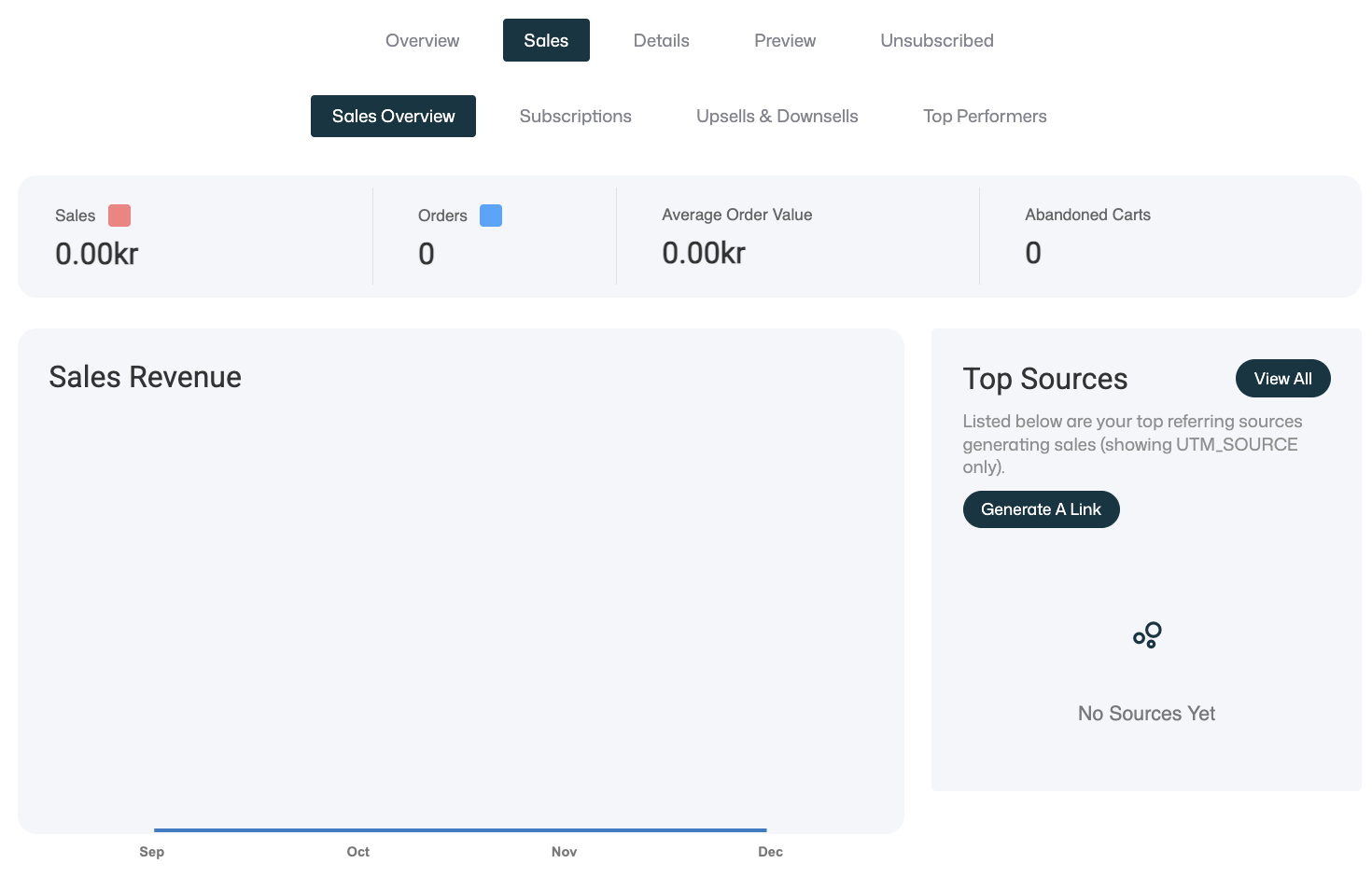
Task: Click the Generate A Link button
Action: point(1041,509)
